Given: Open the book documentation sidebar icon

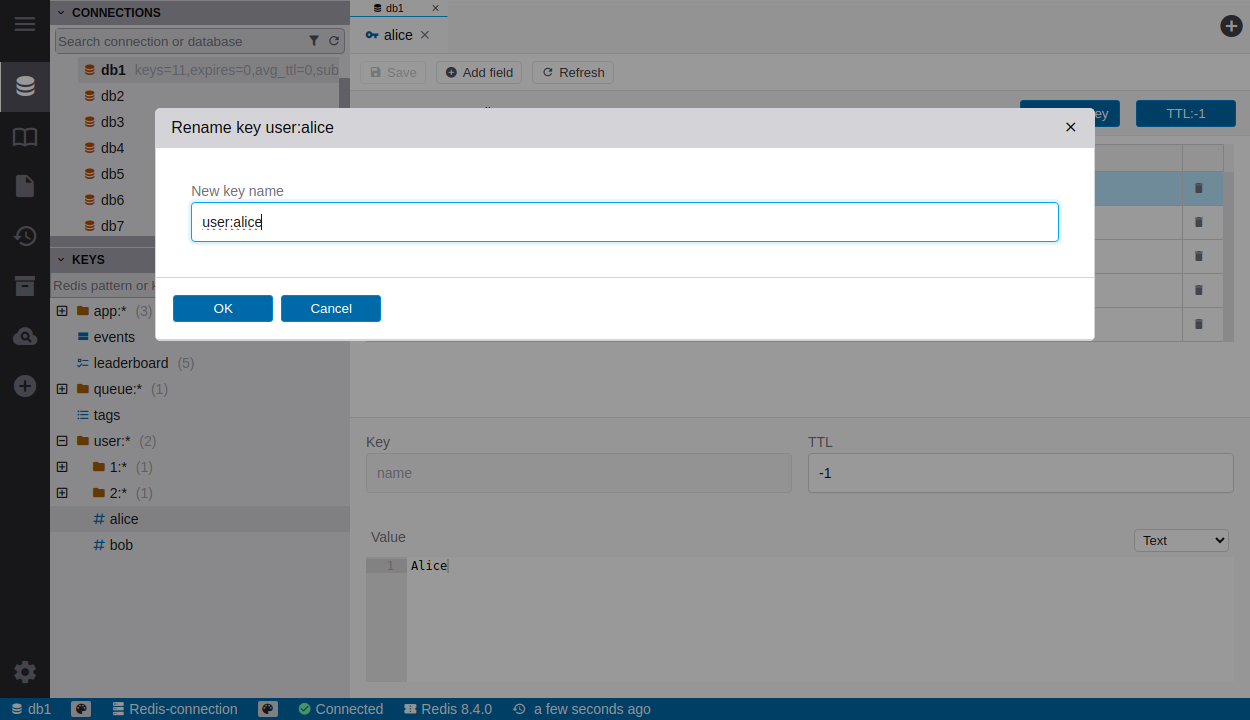Looking at the screenshot, I should point(25,137).
